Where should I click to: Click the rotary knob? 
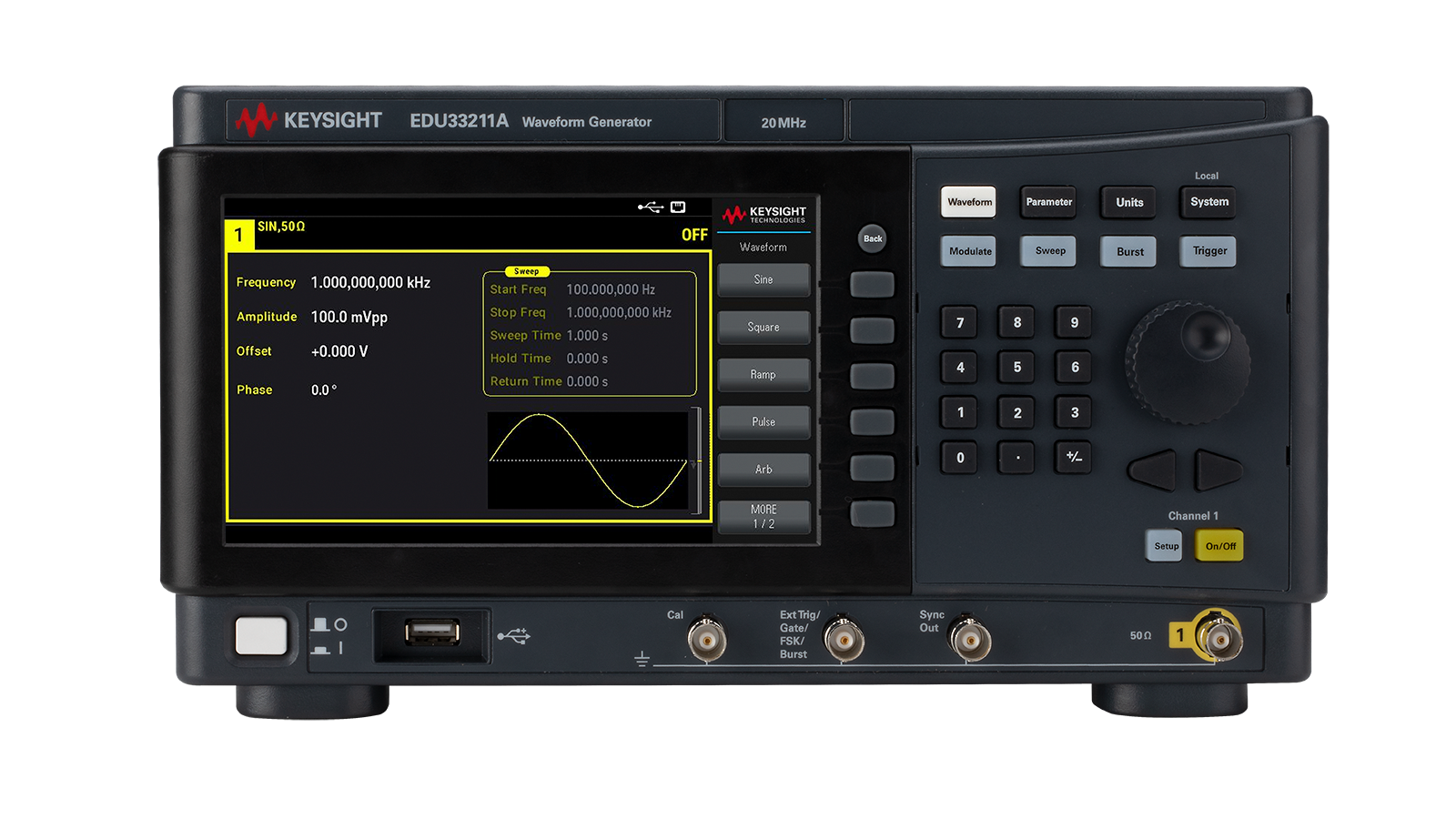pos(1188,362)
